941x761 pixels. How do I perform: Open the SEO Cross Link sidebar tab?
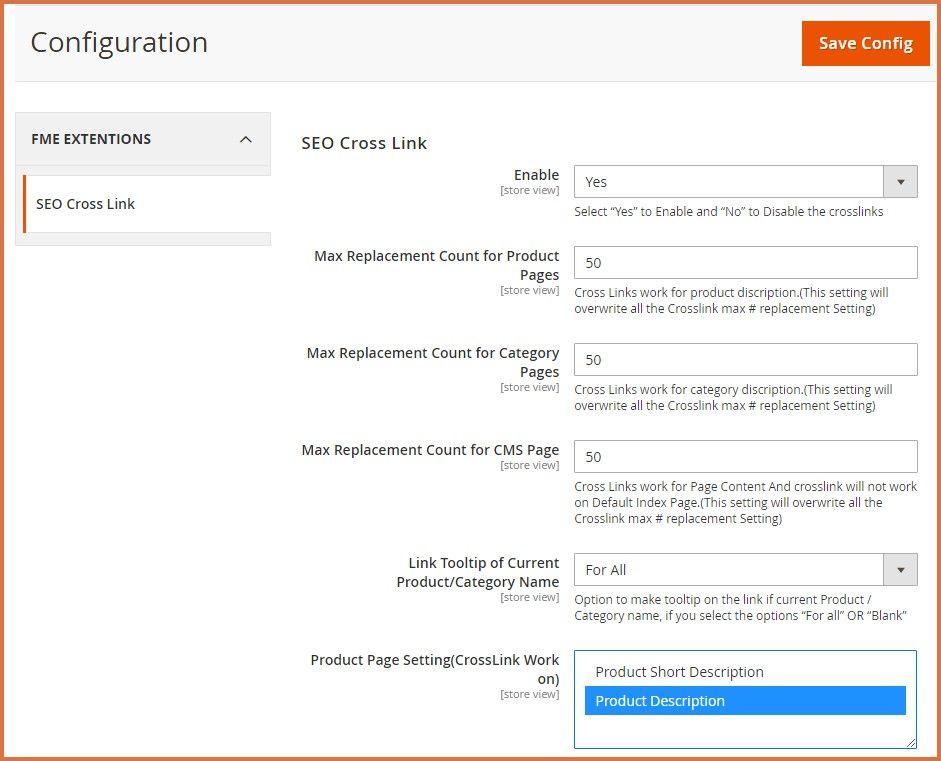(x=86, y=204)
